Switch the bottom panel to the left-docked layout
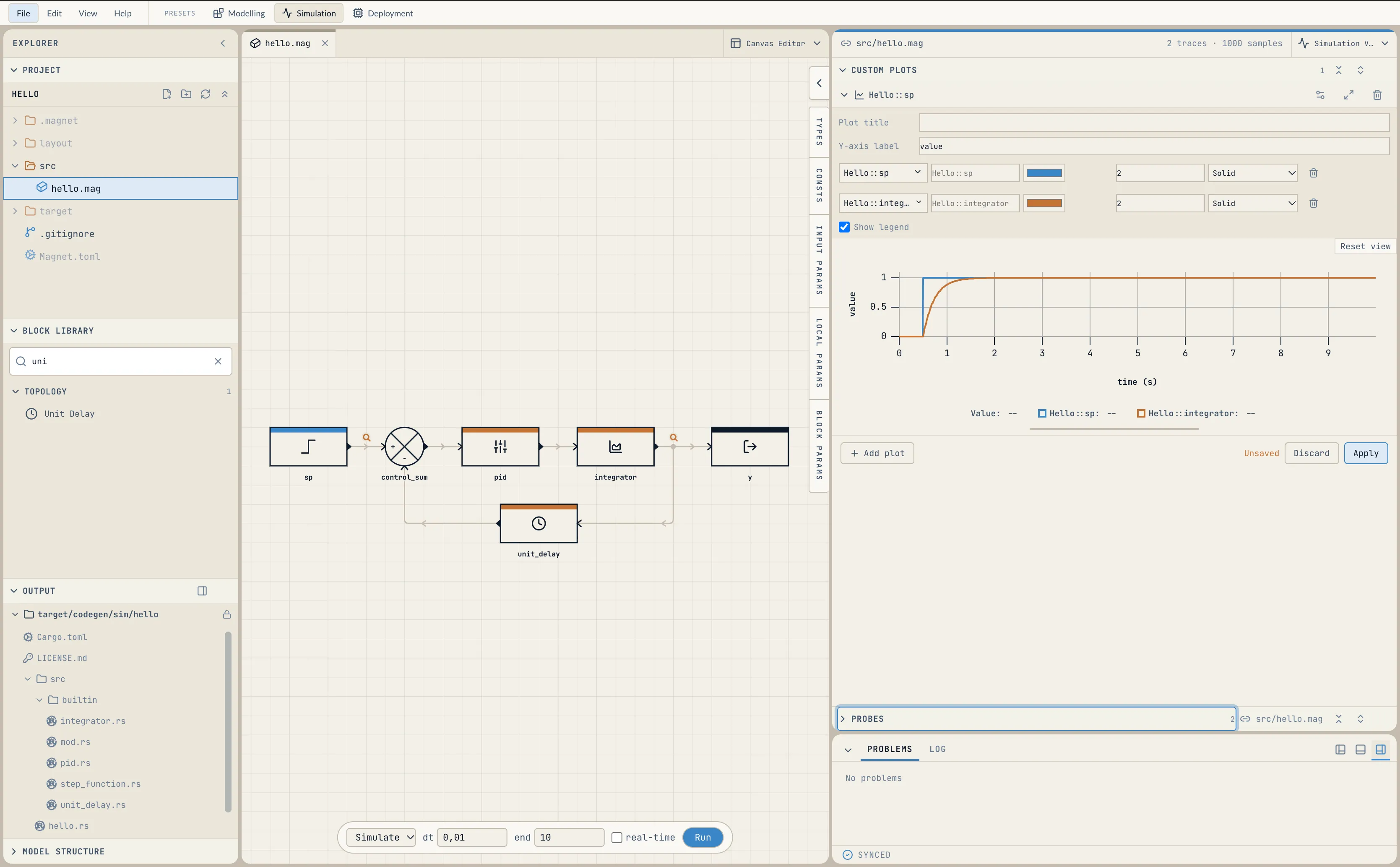The width and height of the screenshot is (1400, 867). [x=1340, y=750]
